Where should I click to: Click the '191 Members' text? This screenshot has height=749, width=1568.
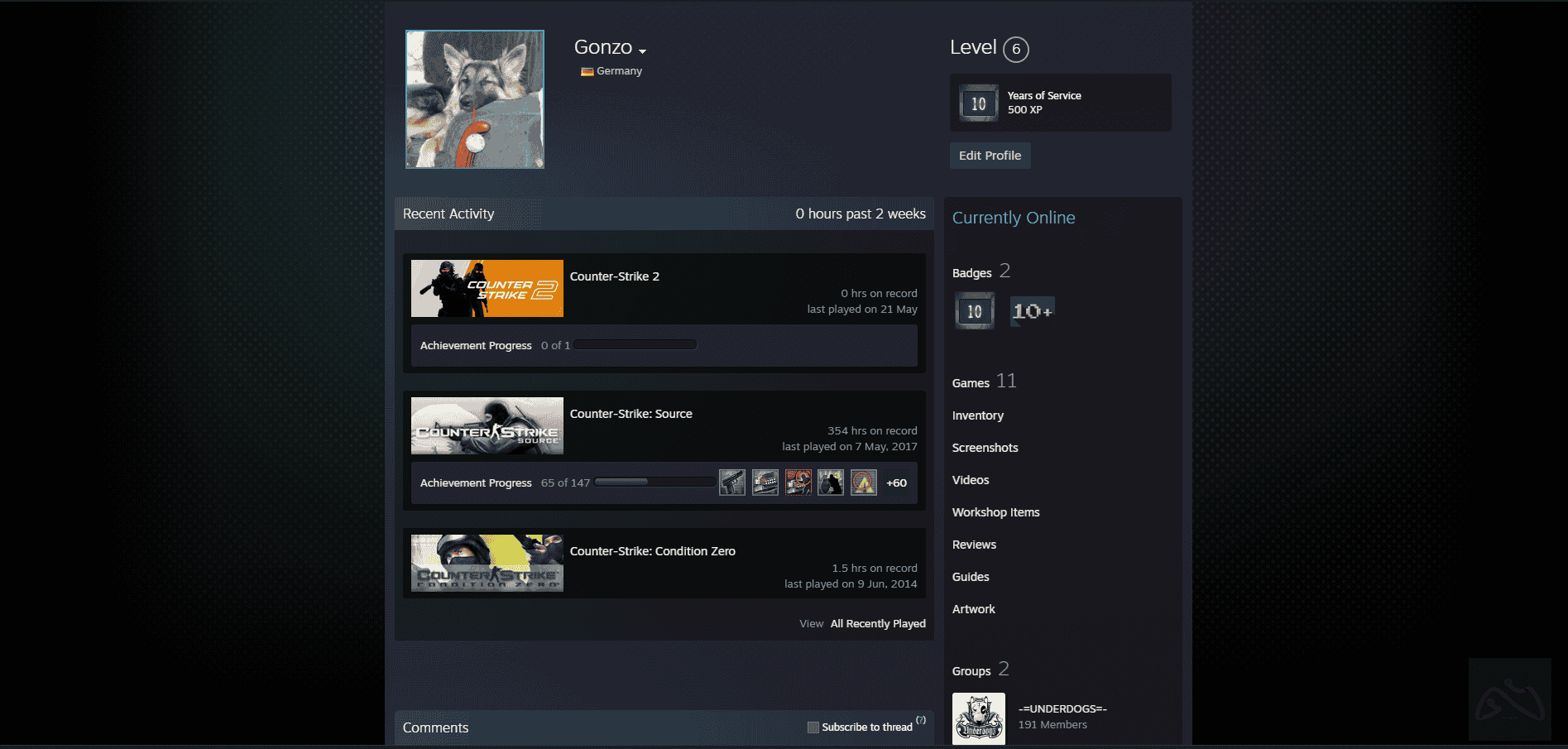1053,725
